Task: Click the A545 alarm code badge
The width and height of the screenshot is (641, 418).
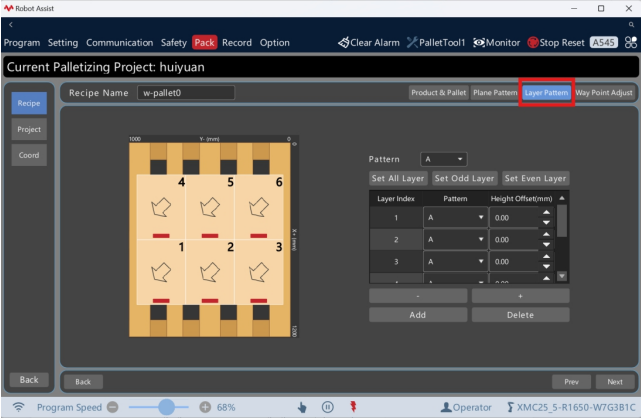Action: pyautogui.click(x=603, y=42)
